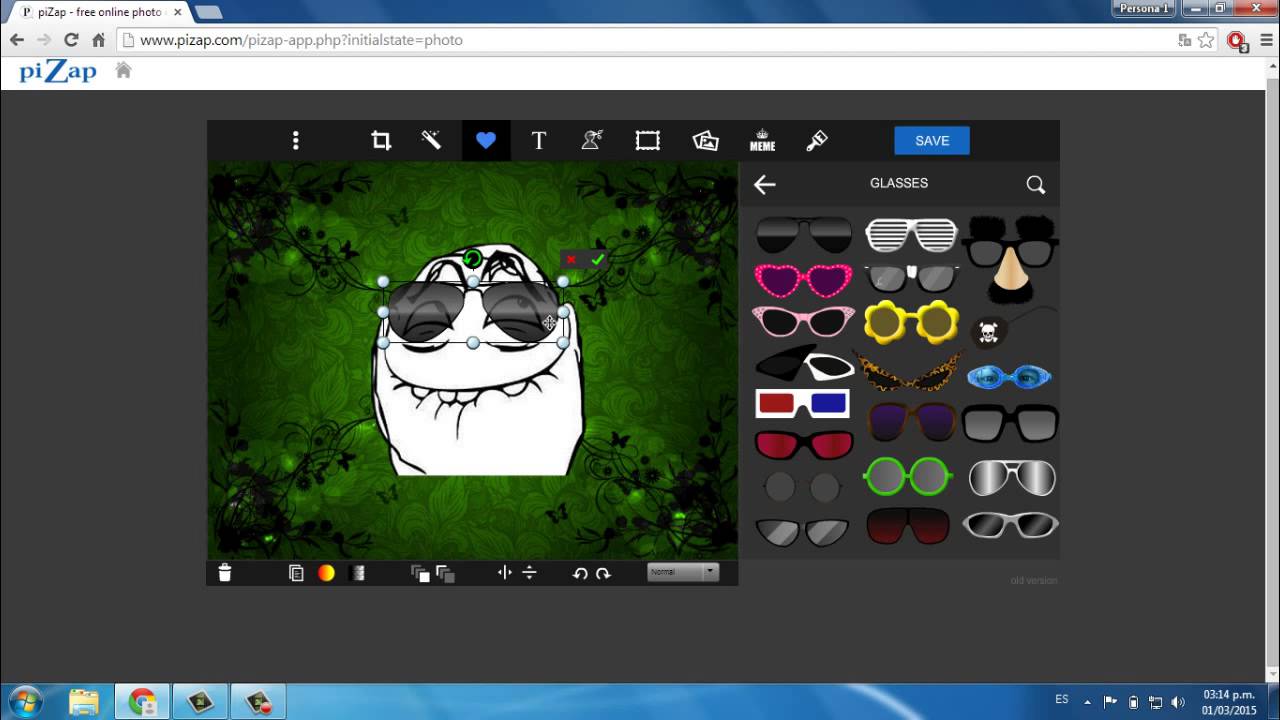
Task: Click the piZap logo
Action: (x=58, y=71)
